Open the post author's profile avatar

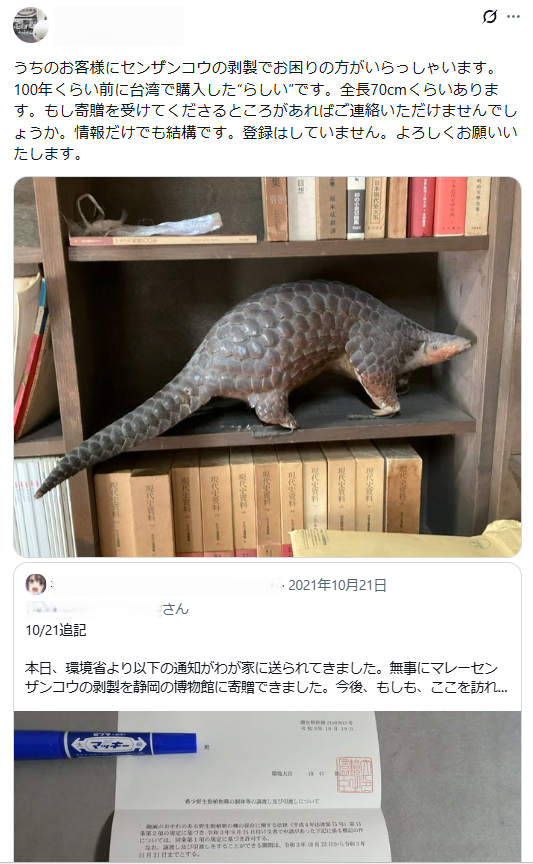(x=30, y=25)
